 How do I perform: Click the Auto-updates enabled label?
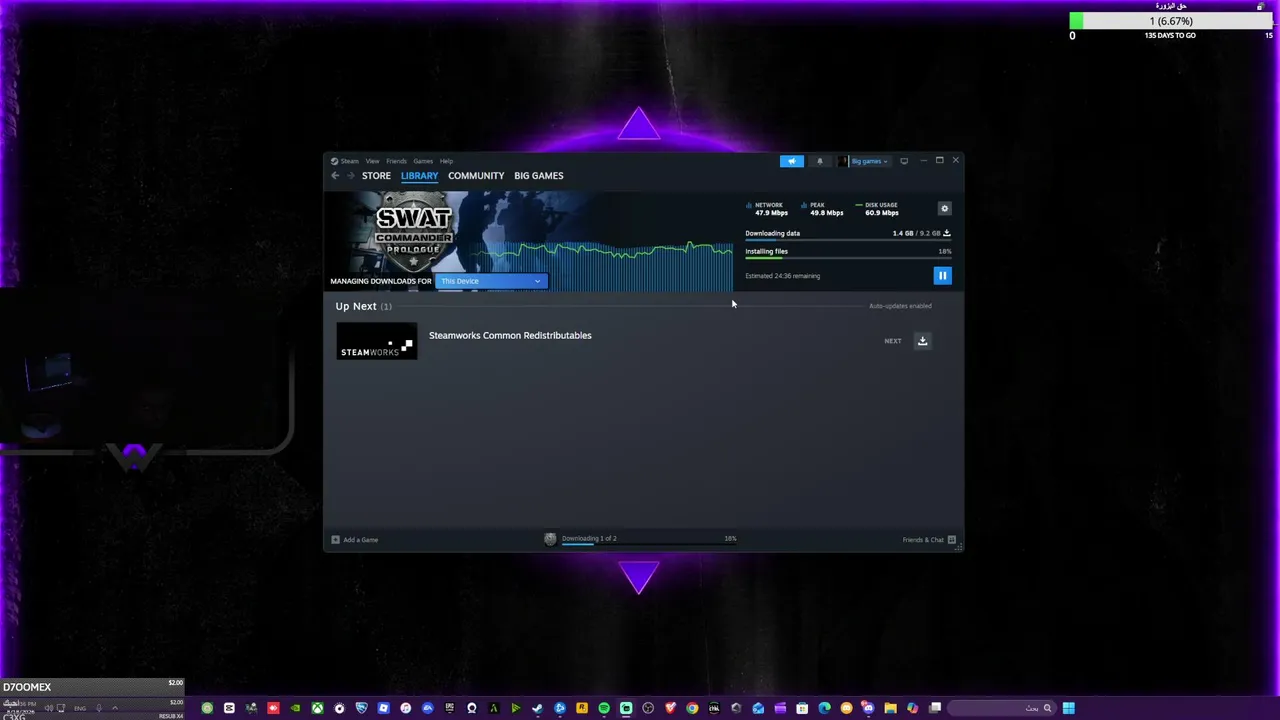click(900, 306)
